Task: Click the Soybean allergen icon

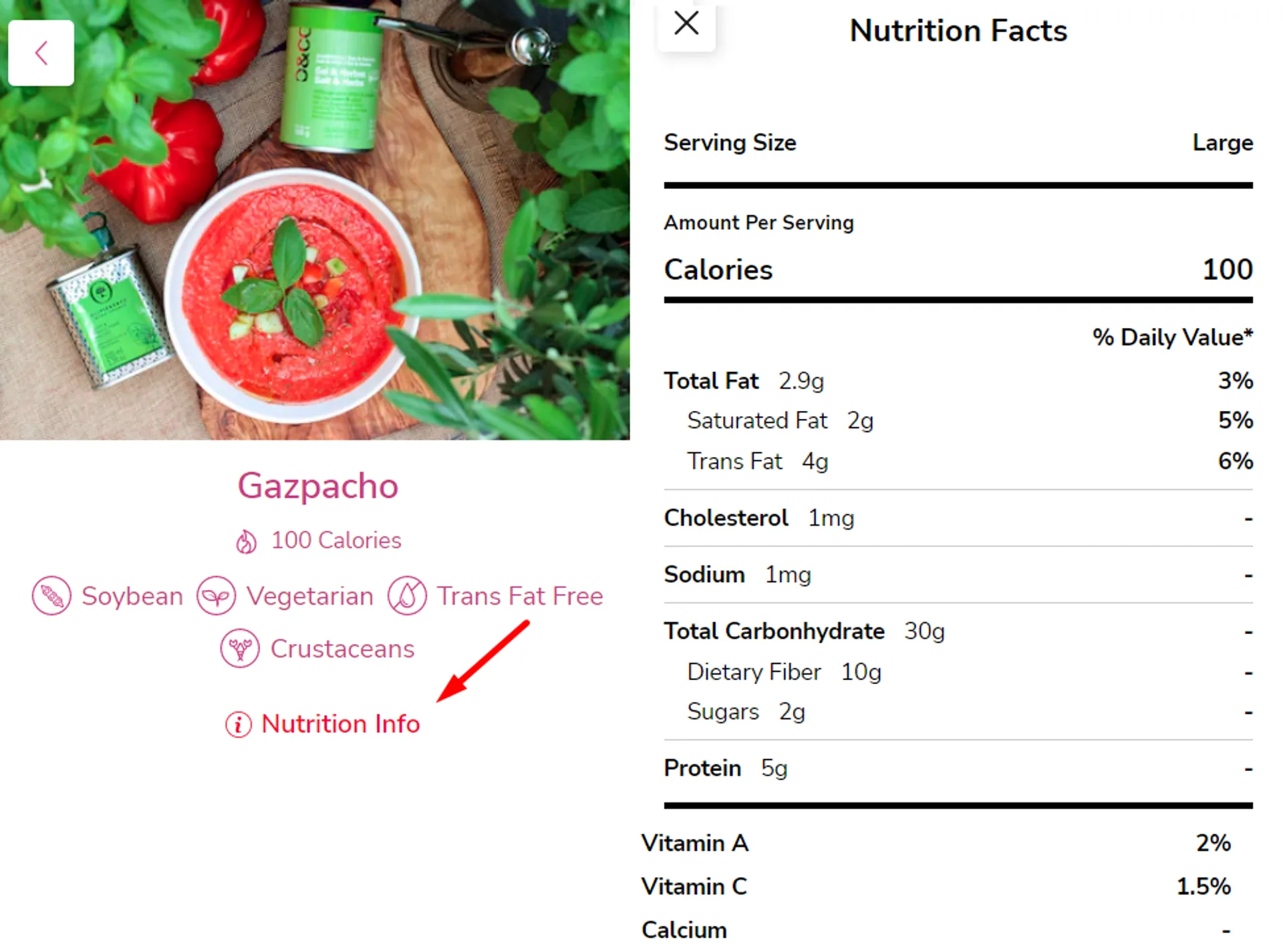Action: tap(51, 595)
